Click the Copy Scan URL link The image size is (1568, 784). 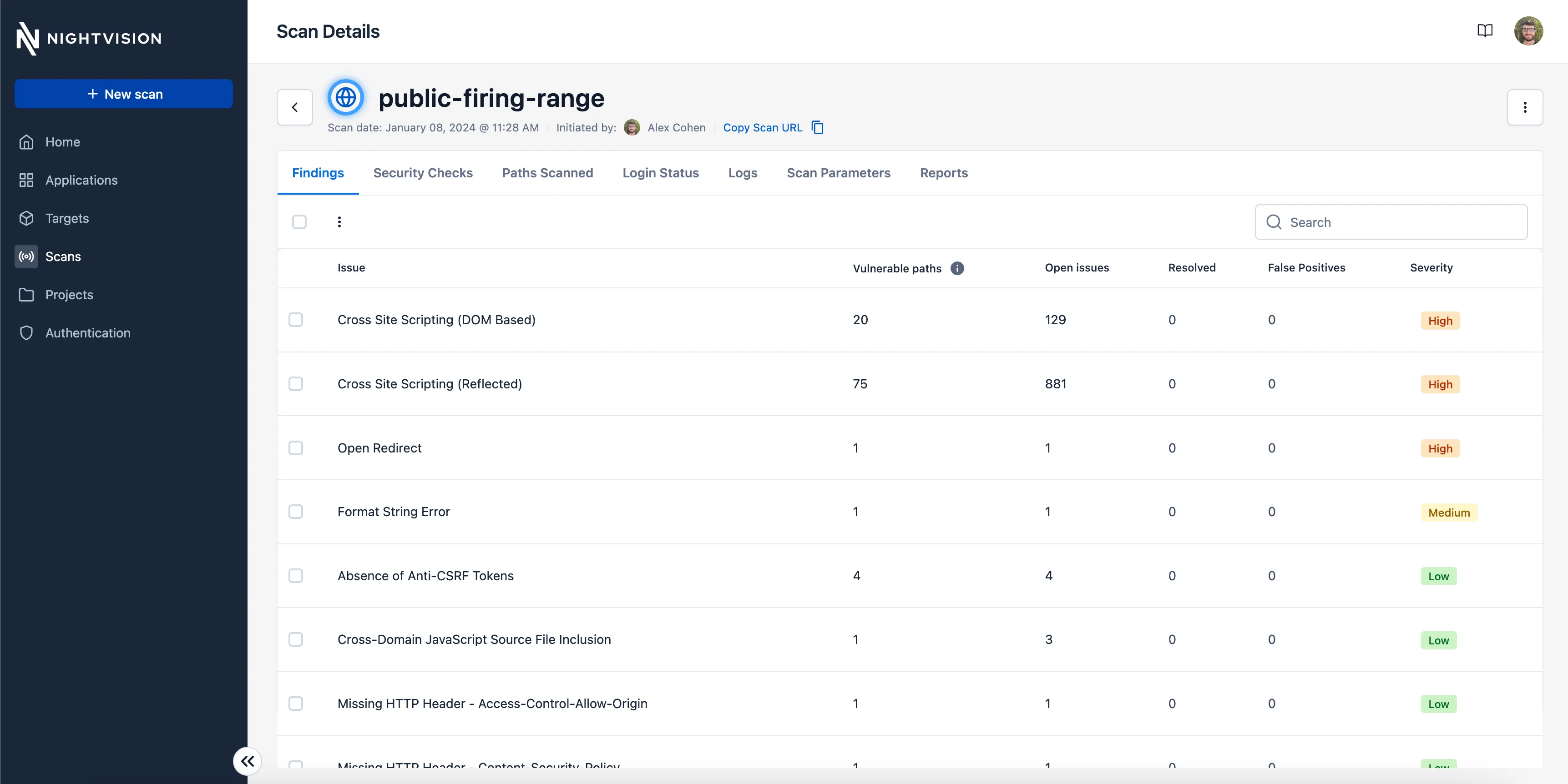[x=762, y=128]
